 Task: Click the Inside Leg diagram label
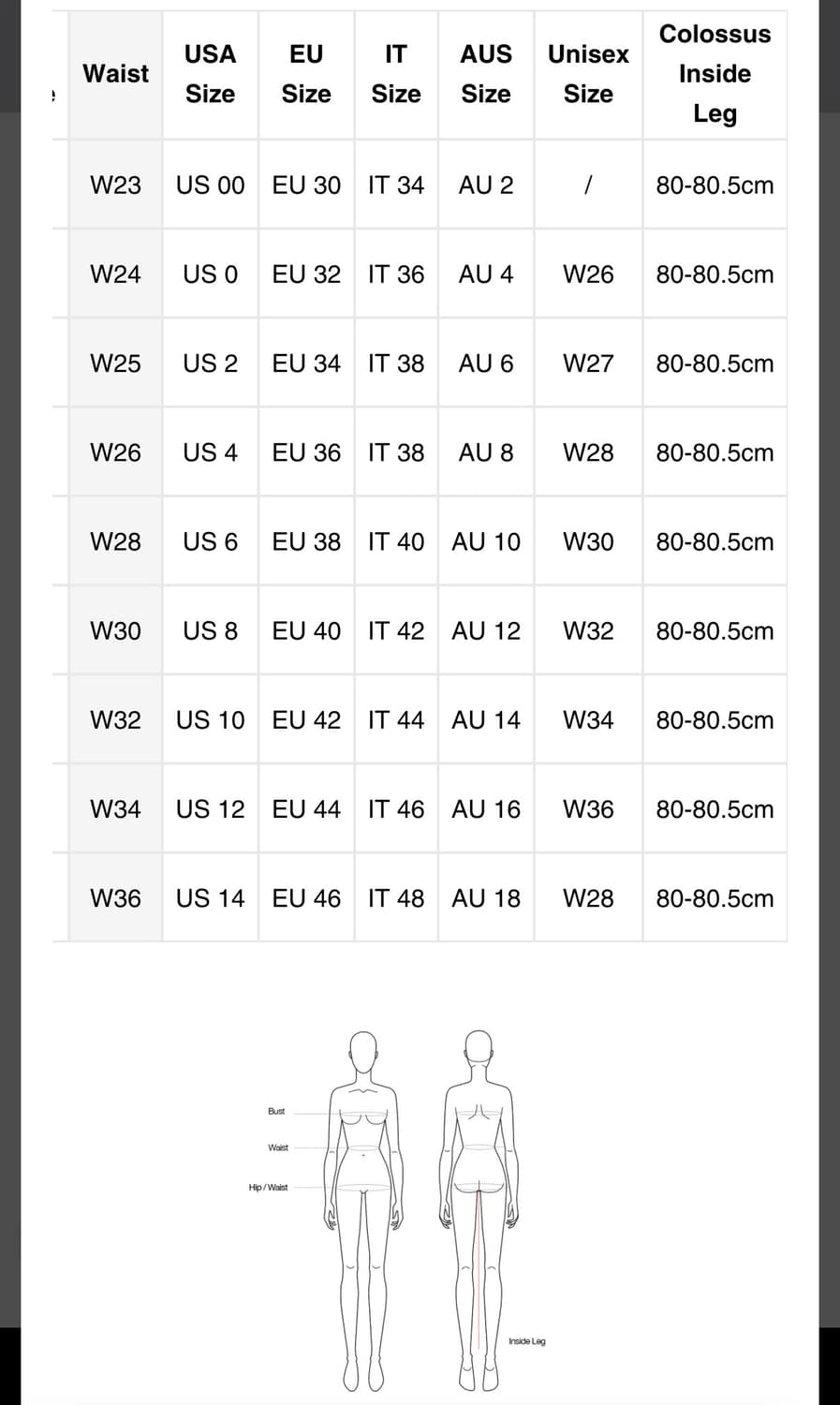point(527,1341)
